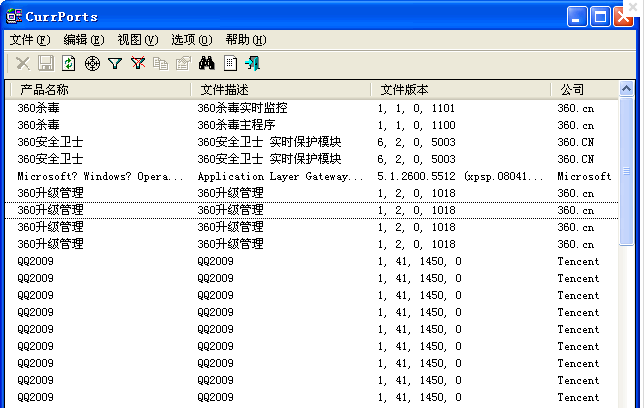The width and height of the screenshot is (644, 408).
Task: Sort by the 文件描述 column header
Action: (281, 90)
